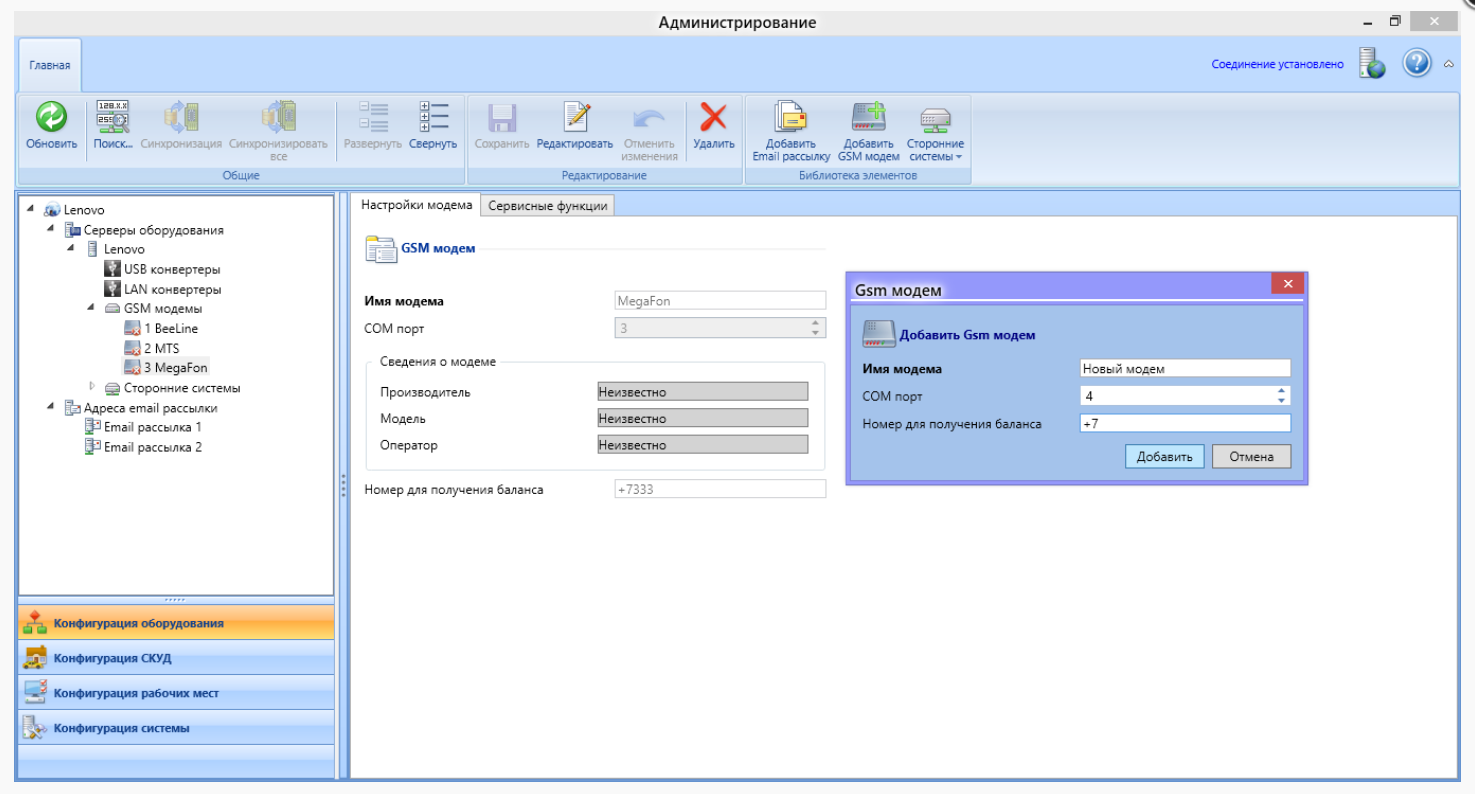
Task: Open Конфигурация СКУД navigation section
Action: [112, 658]
